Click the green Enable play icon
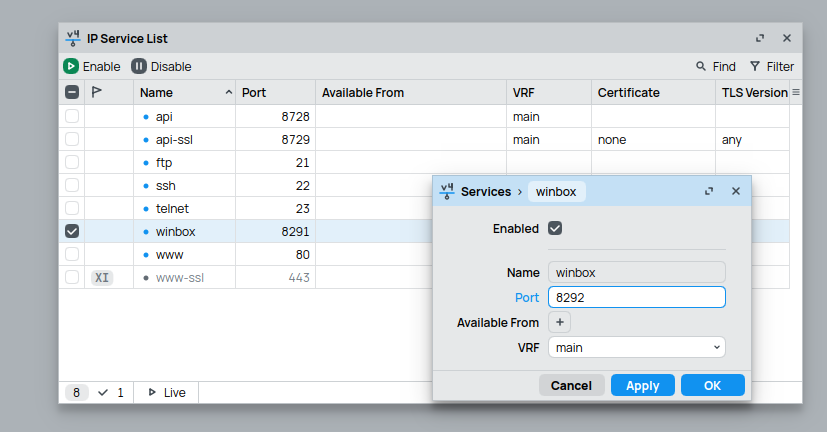This screenshot has height=432, width=827. [x=71, y=66]
